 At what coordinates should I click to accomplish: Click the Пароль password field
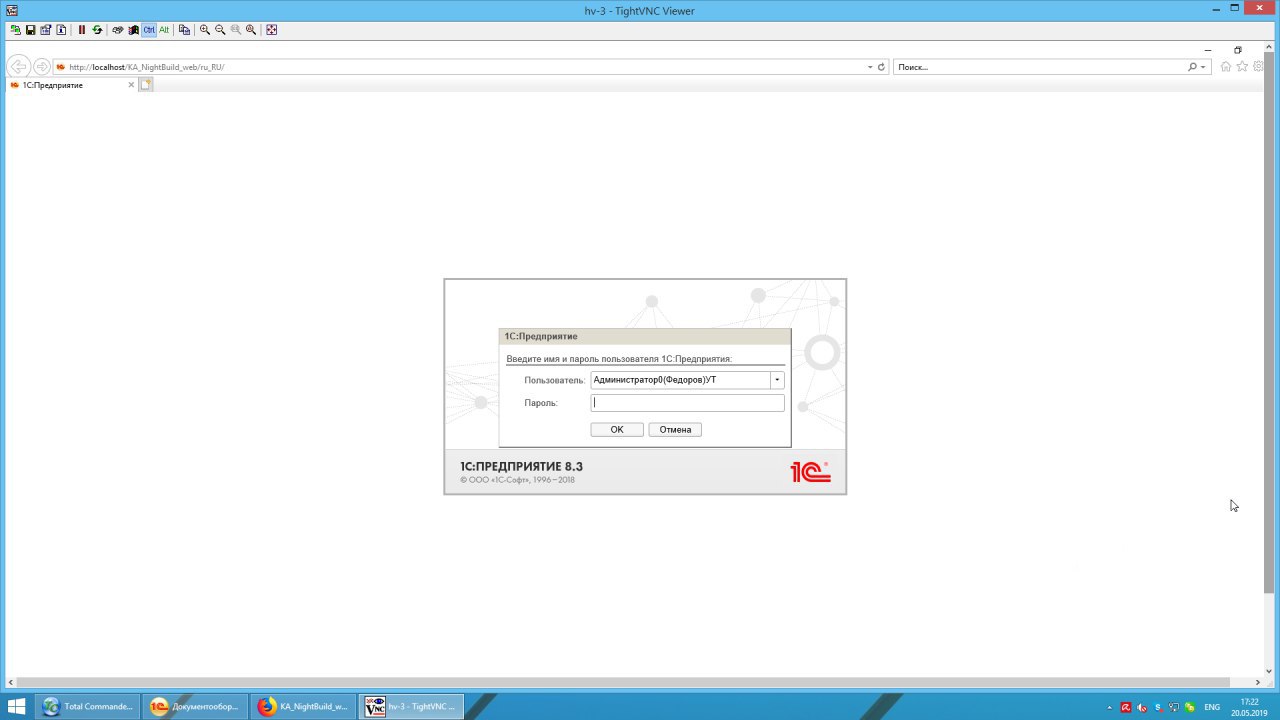click(687, 403)
